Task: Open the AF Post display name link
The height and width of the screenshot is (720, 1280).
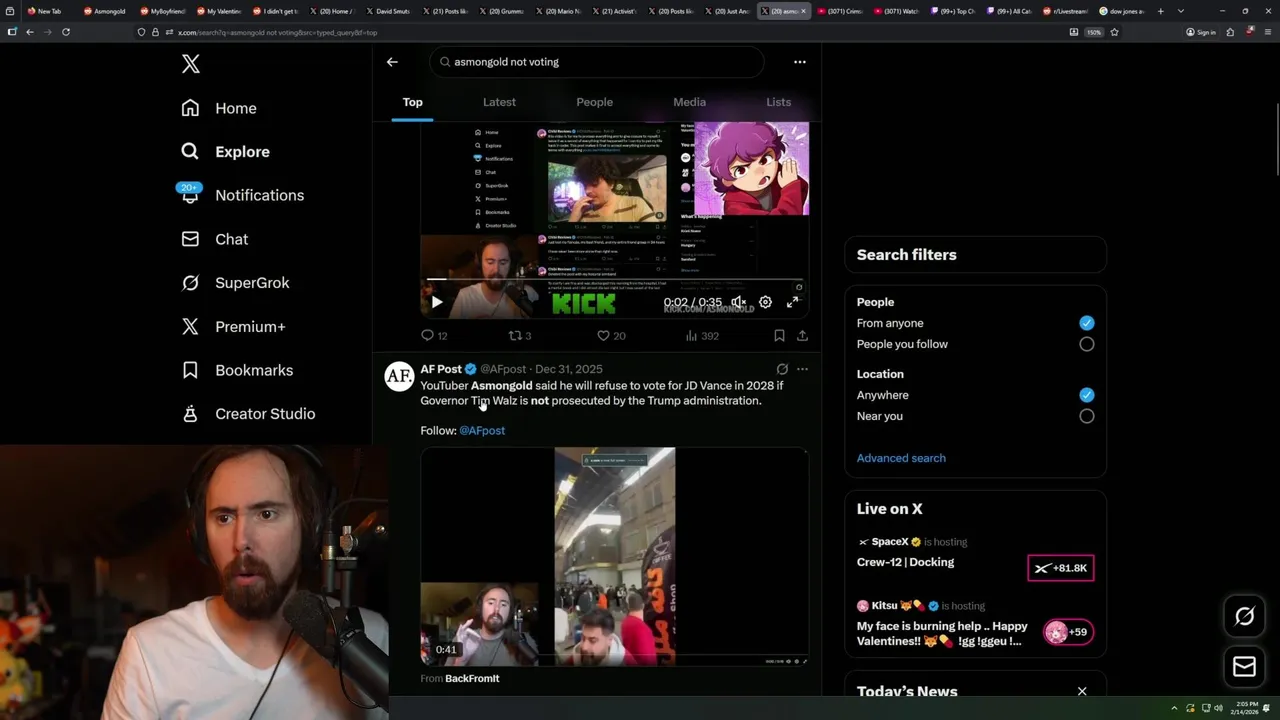Action: click(441, 369)
